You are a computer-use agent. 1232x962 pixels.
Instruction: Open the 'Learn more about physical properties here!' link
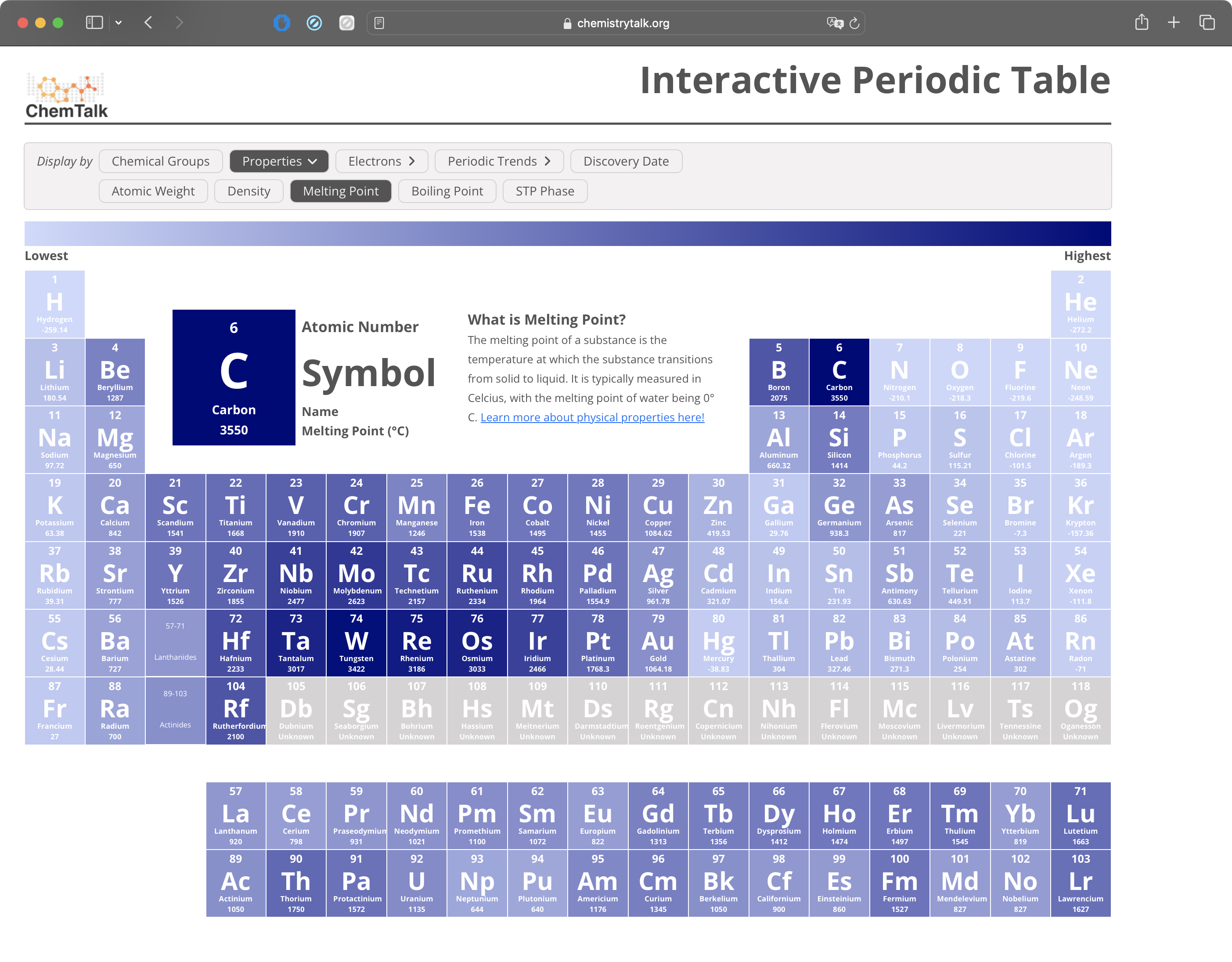pyautogui.click(x=592, y=417)
